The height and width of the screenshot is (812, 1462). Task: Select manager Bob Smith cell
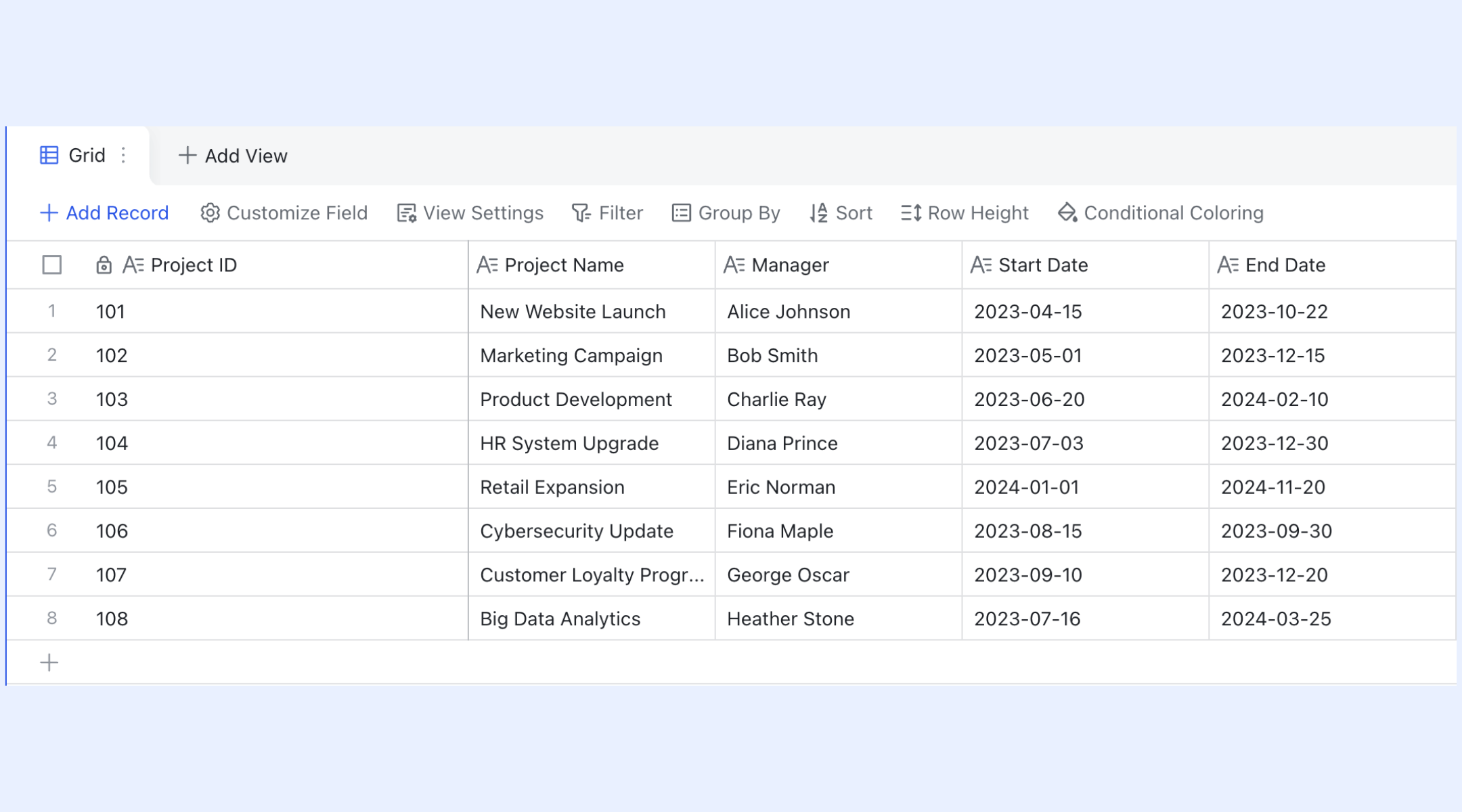839,355
